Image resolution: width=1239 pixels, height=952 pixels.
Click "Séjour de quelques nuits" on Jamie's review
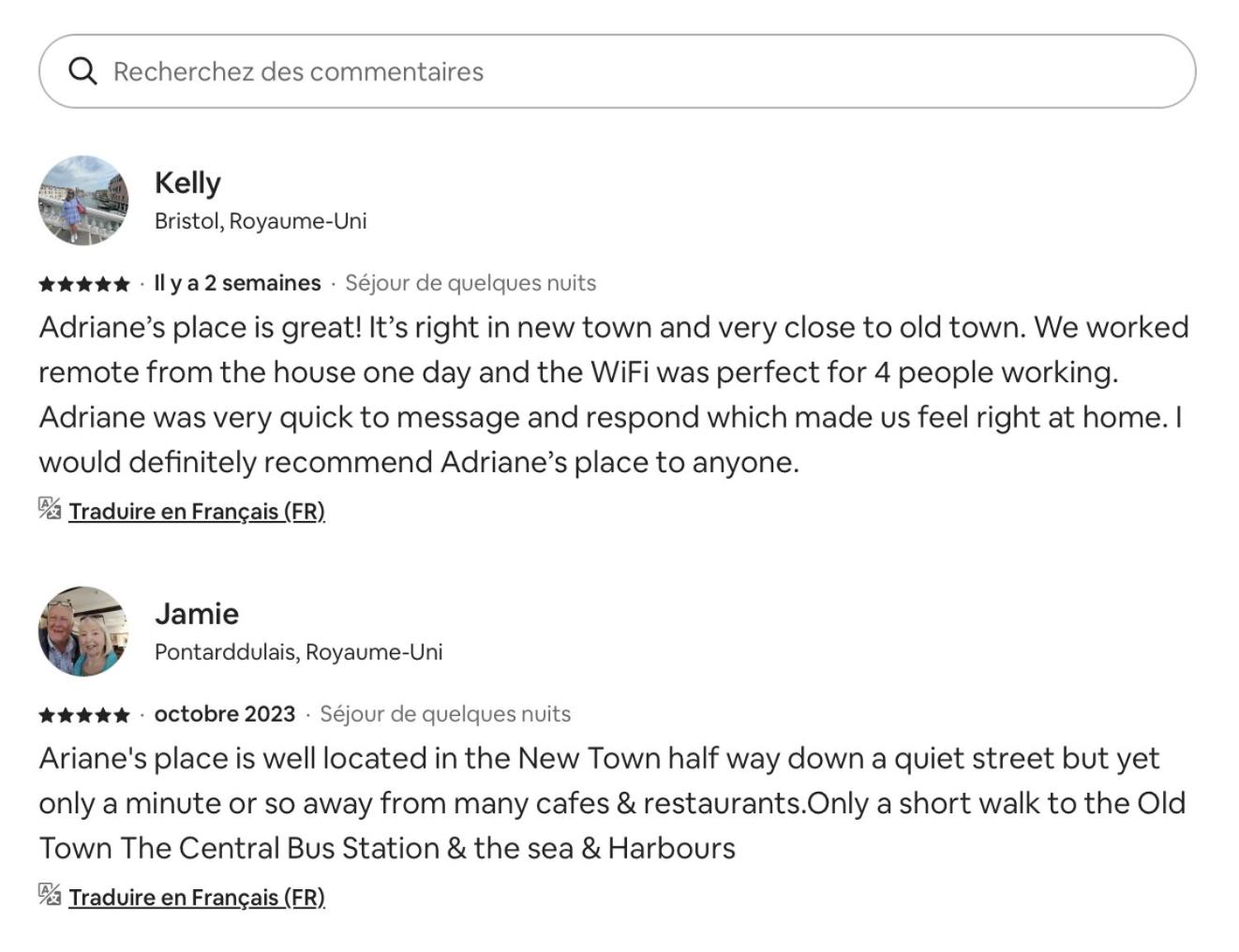(445, 714)
